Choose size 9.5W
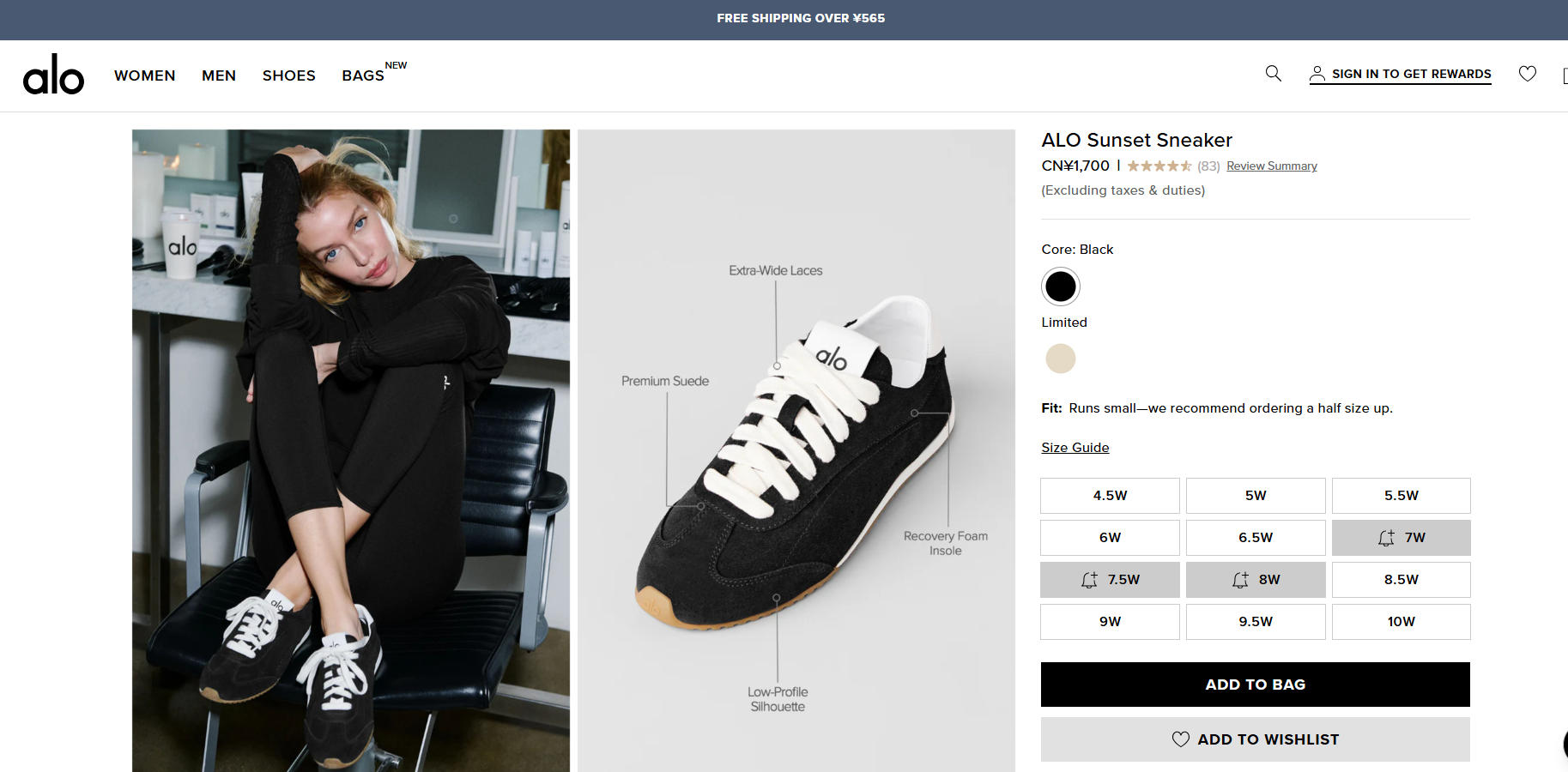The image size is (1568, 772). [x=1256, y=622]
